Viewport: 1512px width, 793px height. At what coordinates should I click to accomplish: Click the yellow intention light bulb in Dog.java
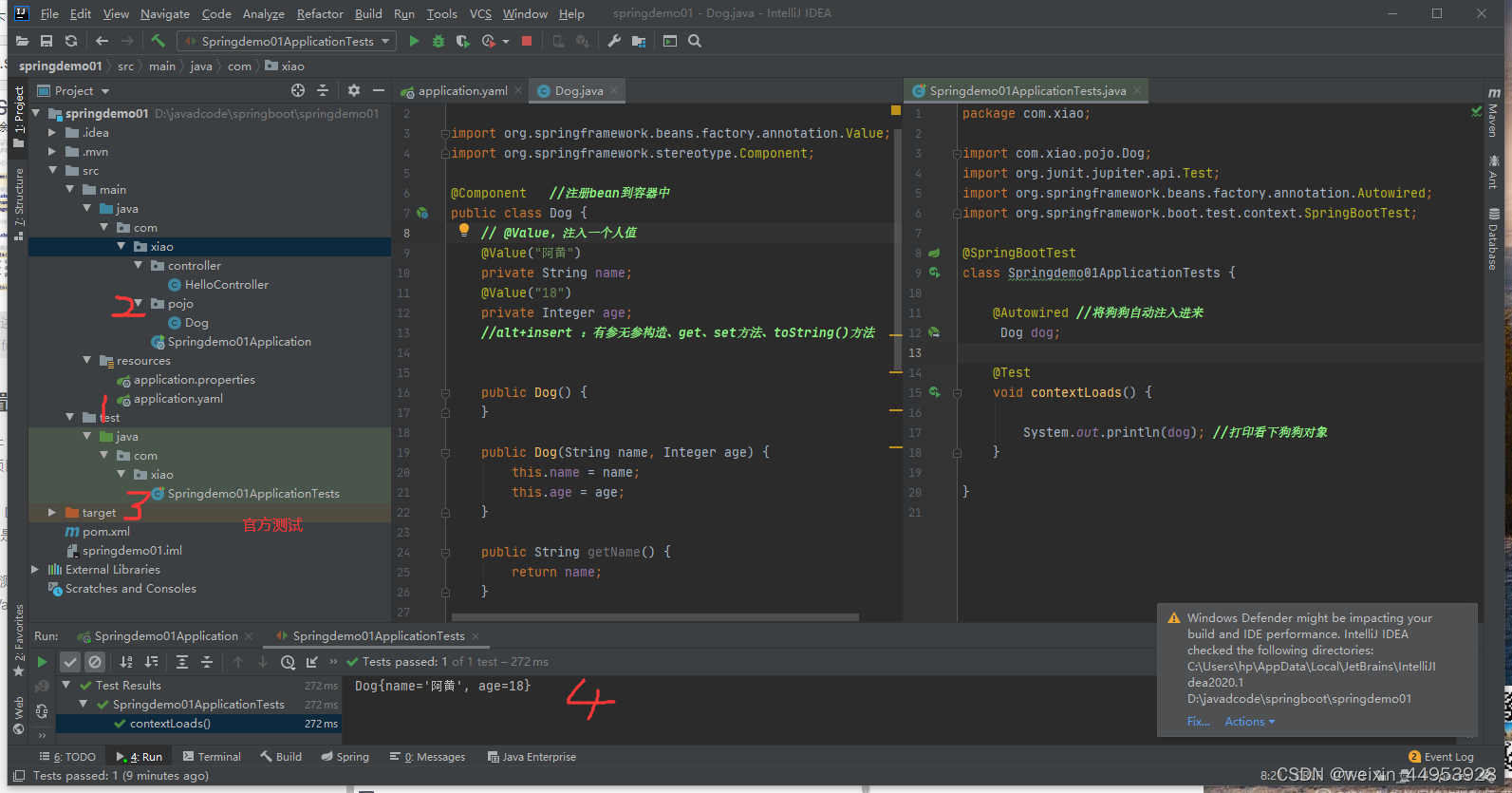point(464,230)
